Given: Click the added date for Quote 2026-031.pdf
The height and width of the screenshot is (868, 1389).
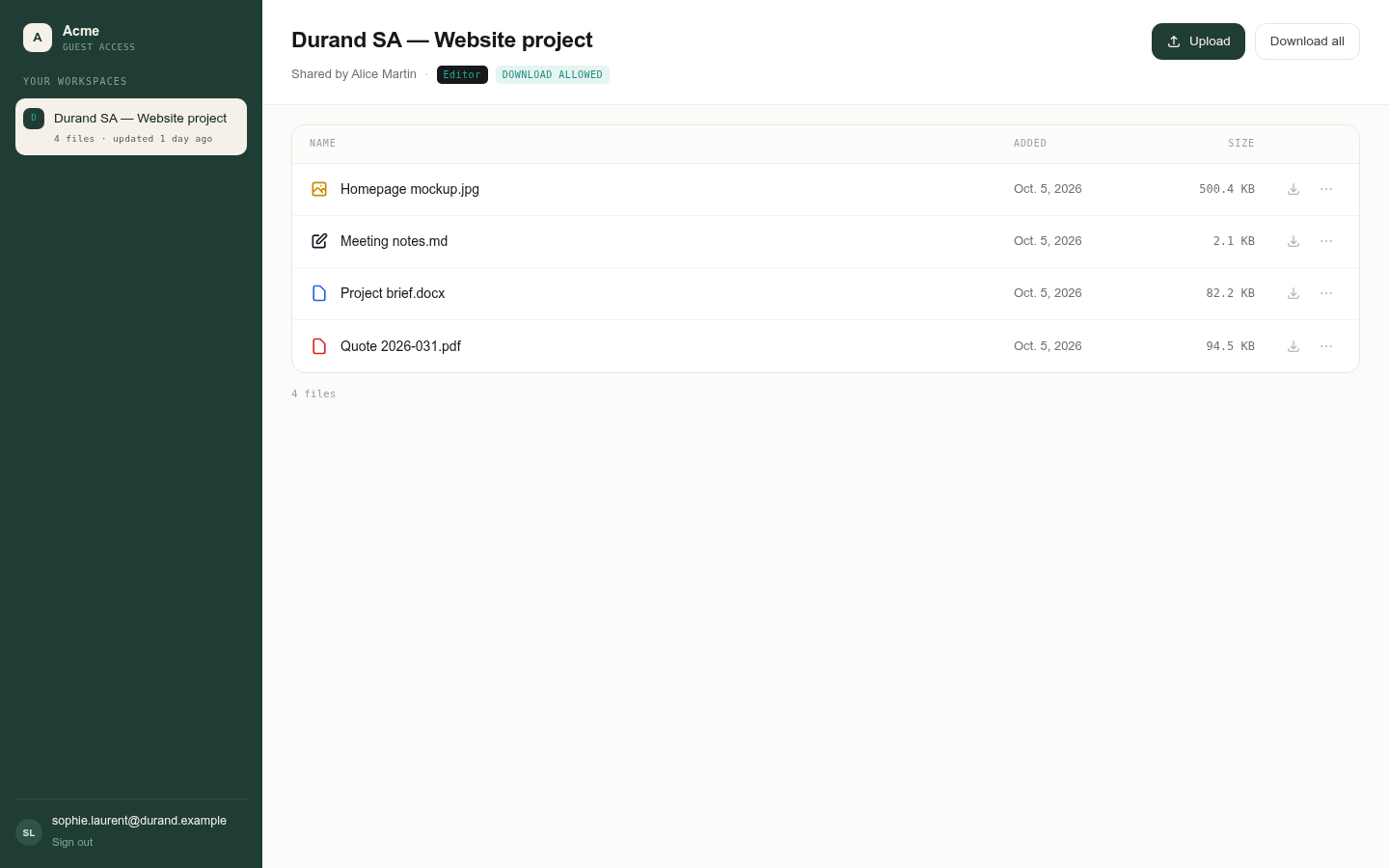Looking at the screenshot, I should tap(1048, 346).
